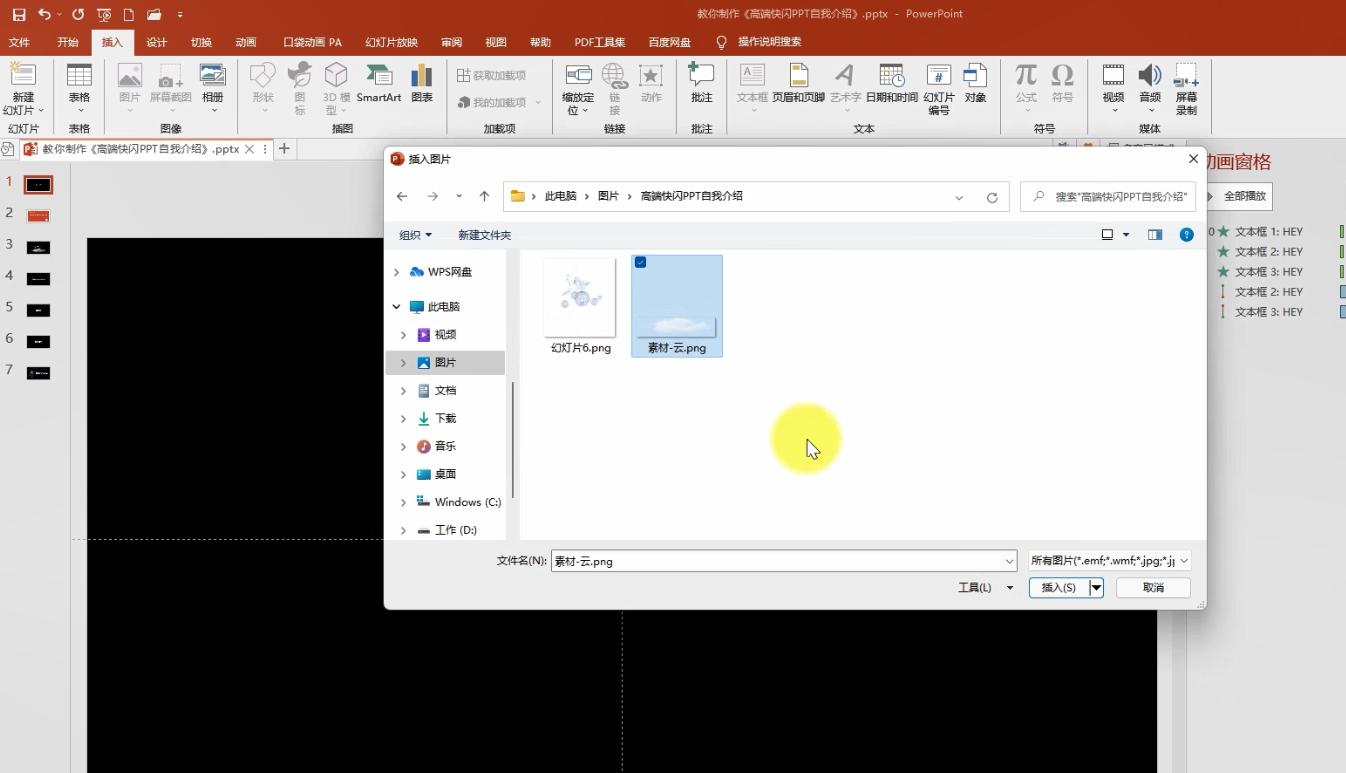Expand the WPS网盘 tree node
1346x773 pixels.
(x=397, y=272)
